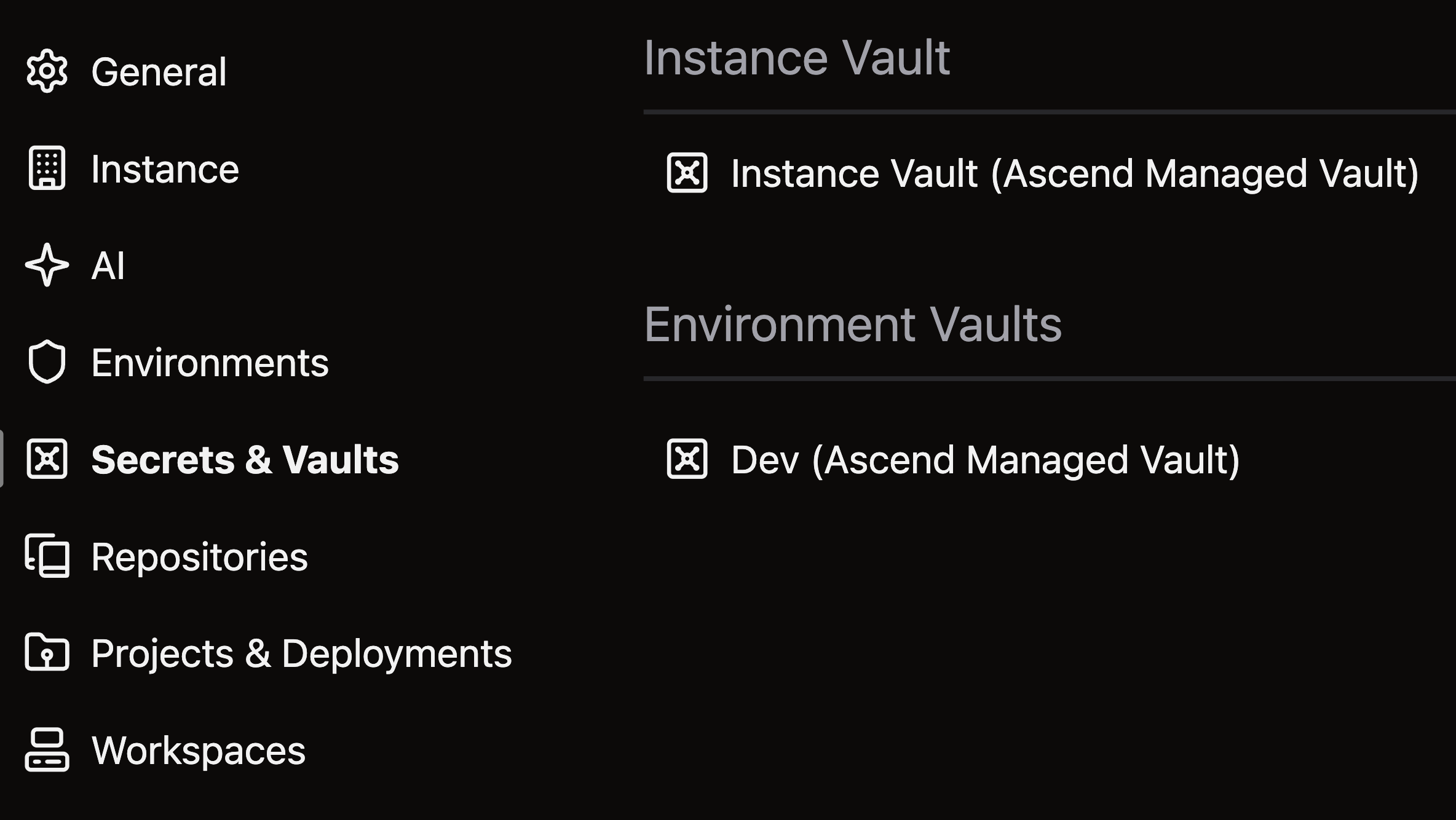The image size is (1456, 820).
Task: Click the Environments shield icon
Action: click(47, 362)
